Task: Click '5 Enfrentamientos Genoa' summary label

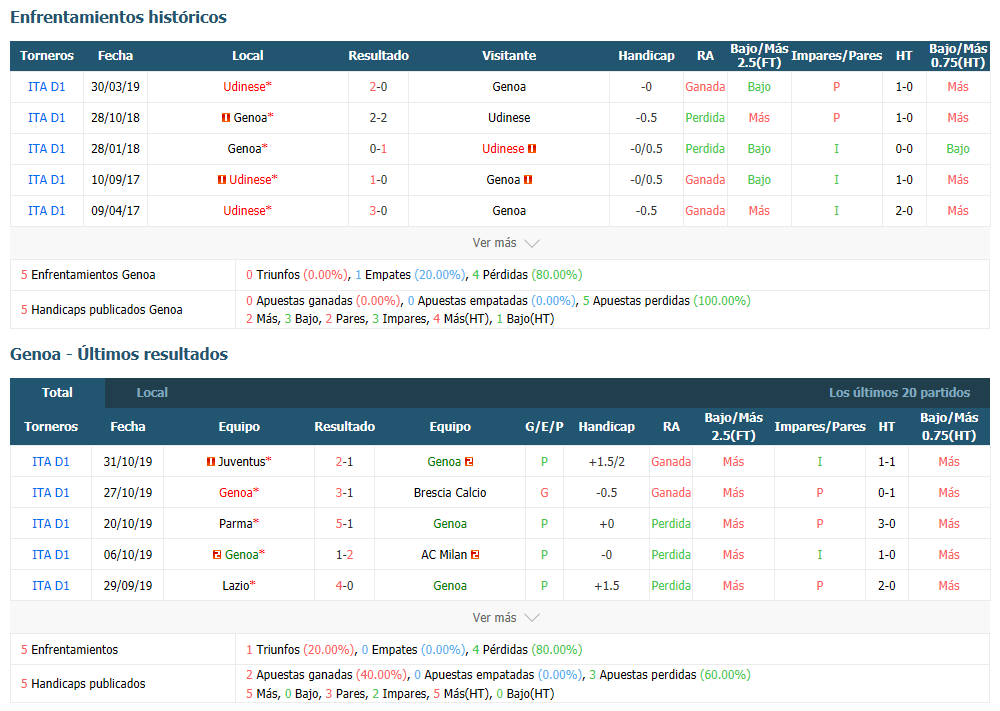Action: pyautogui.click(x=88, y=275)
